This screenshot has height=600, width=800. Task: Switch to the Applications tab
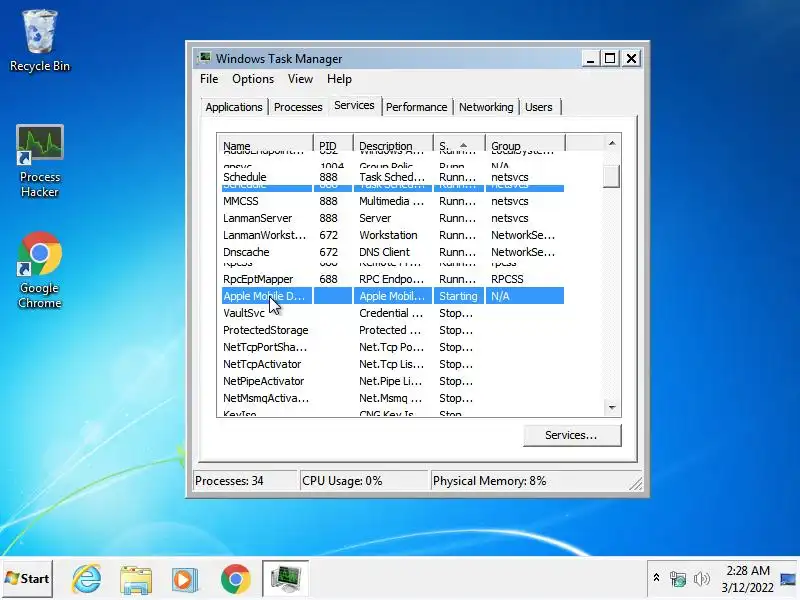point(234,107)
